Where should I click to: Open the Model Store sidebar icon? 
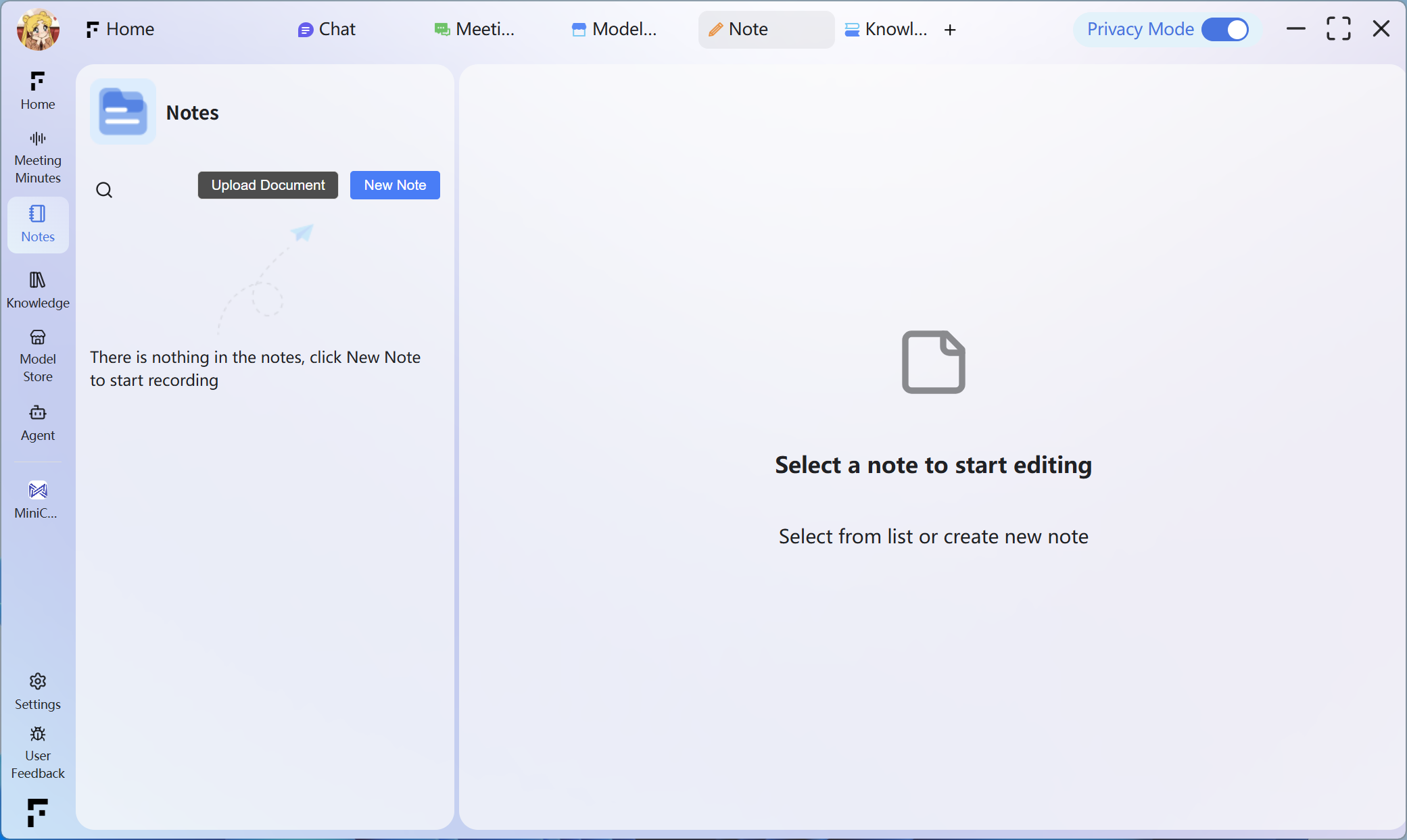point(38,355)
